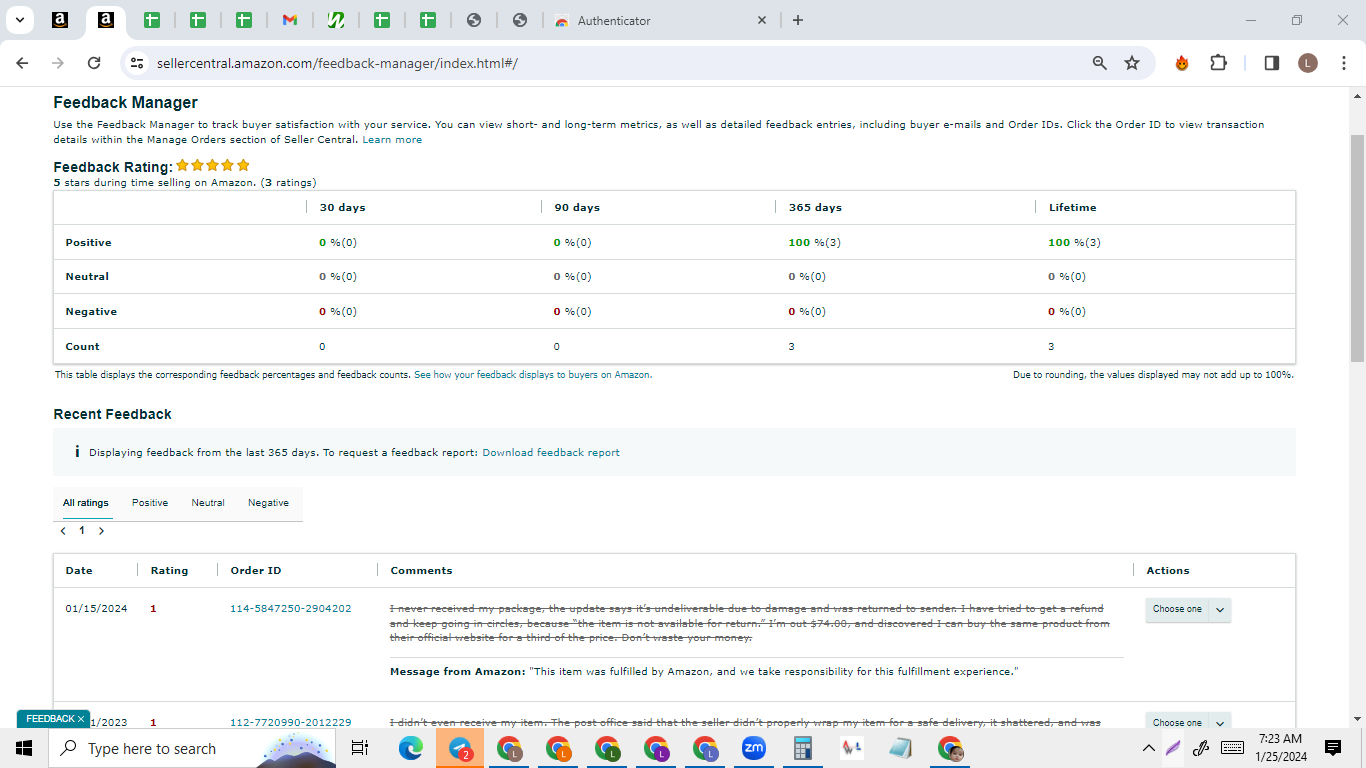Click the Comments column header
The height and width of the screenshot is (768, 1366).
pos(421,571)
